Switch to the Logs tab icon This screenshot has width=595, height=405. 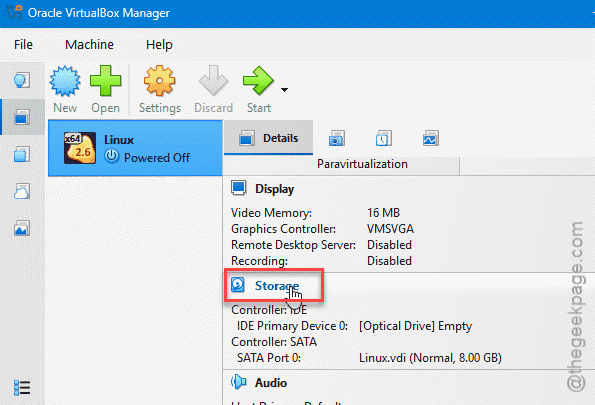click(384, 139)
